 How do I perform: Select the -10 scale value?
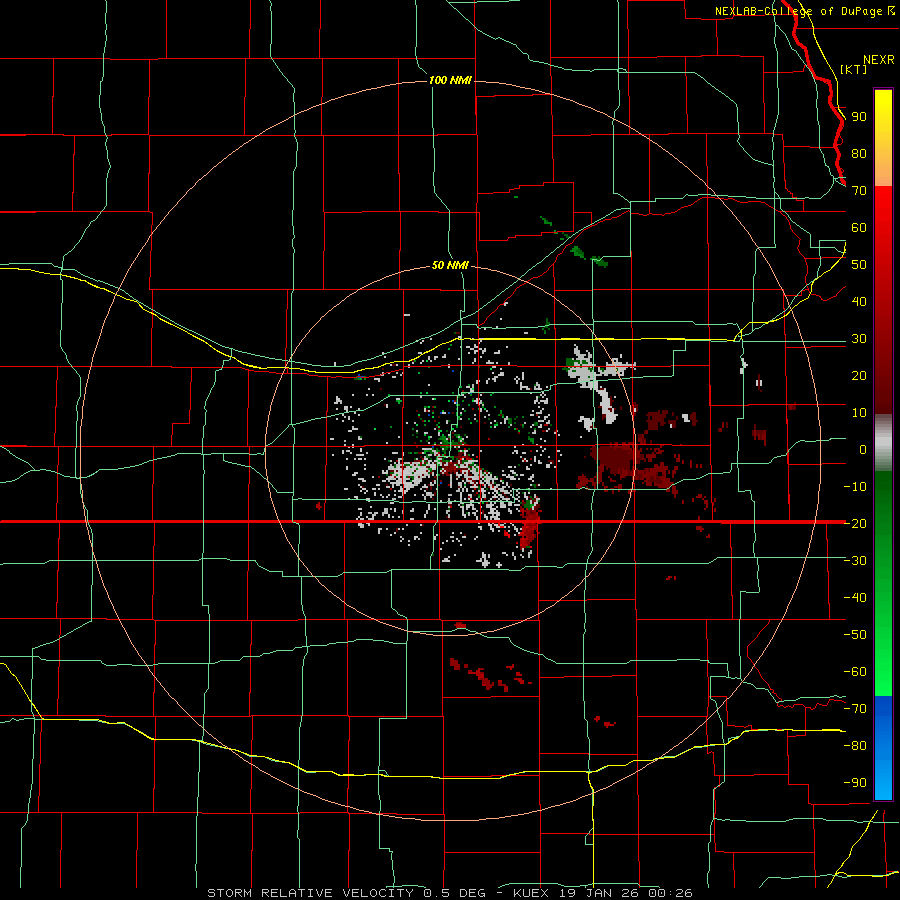click(x=855, y=487)
